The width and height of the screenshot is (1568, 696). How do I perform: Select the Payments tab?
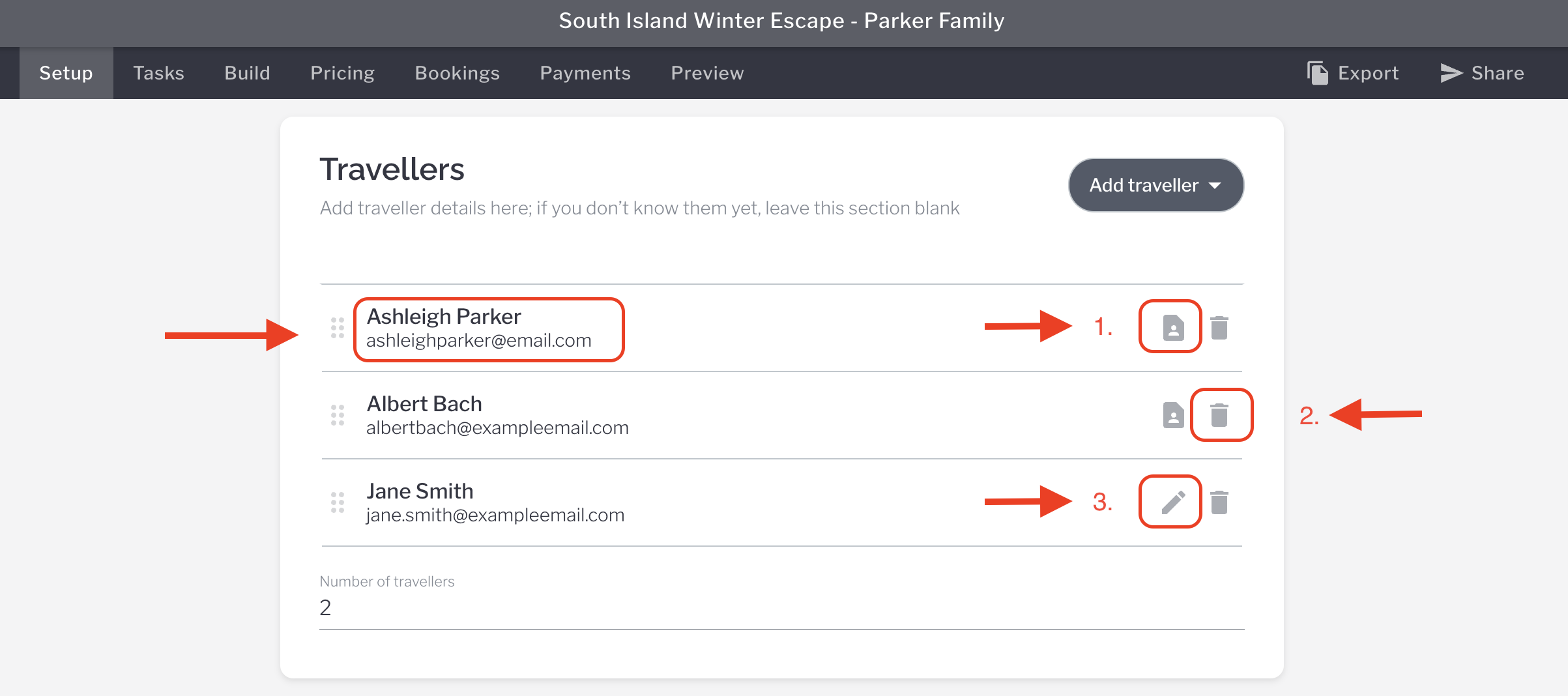click(x=585, y=73)
